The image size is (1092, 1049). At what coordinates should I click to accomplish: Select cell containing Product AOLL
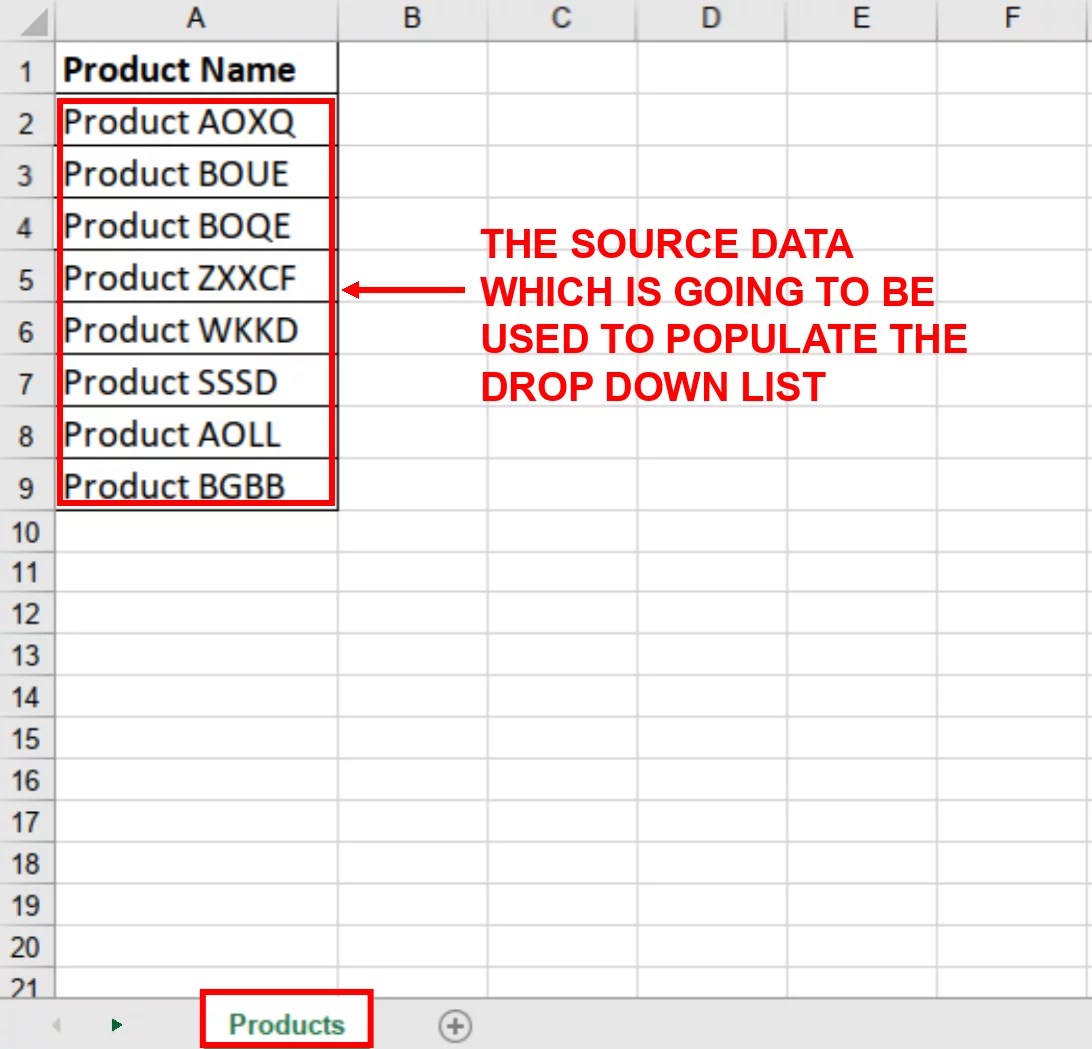pyautogui.click(x=197, y=434)
